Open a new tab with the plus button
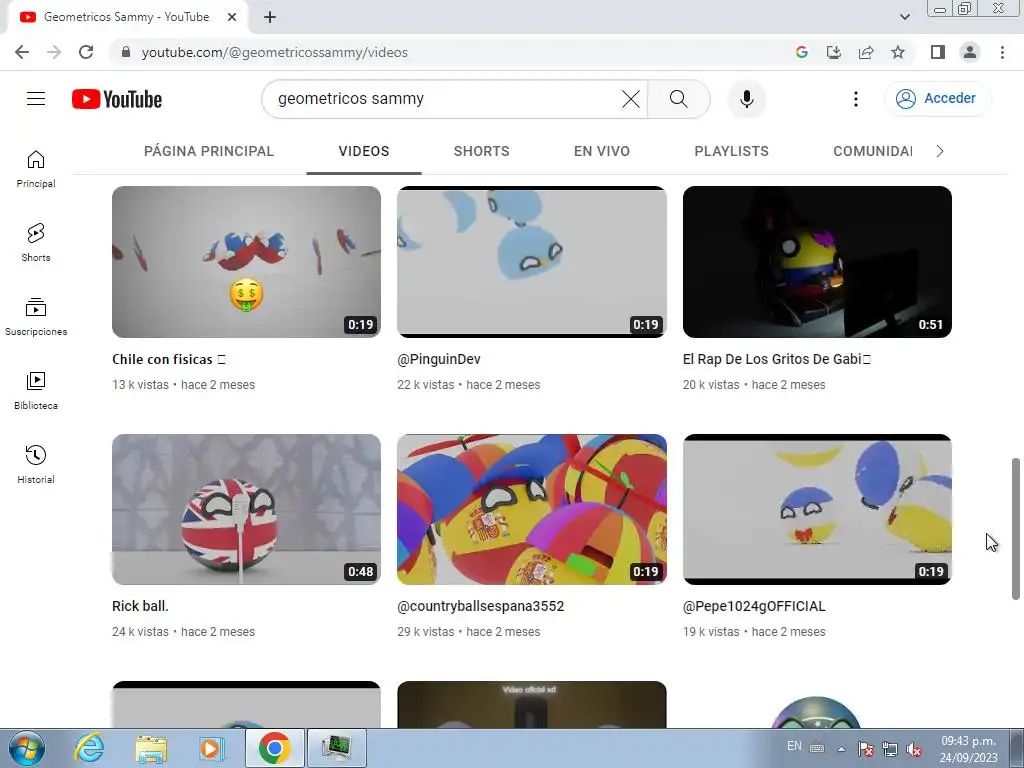The width and height of the screenshot is (1024, 768). click(x=270, y=18)
